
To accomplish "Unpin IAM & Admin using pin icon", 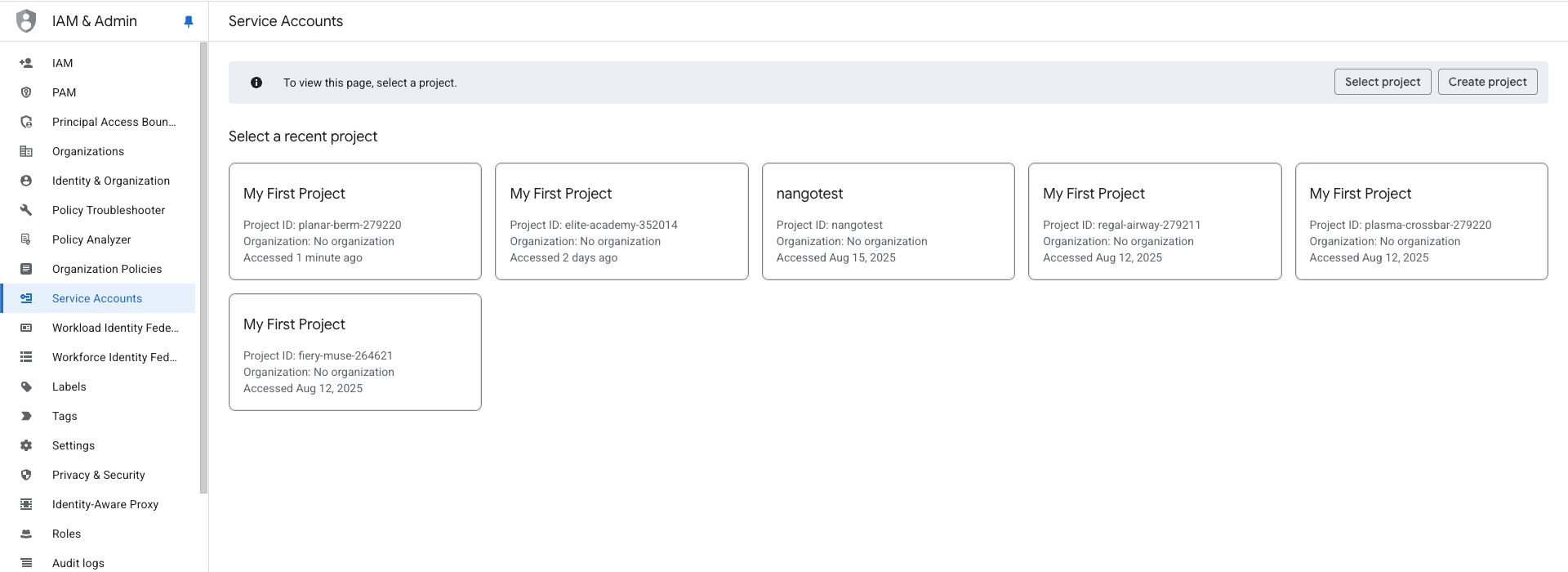I will coord(189,21).
